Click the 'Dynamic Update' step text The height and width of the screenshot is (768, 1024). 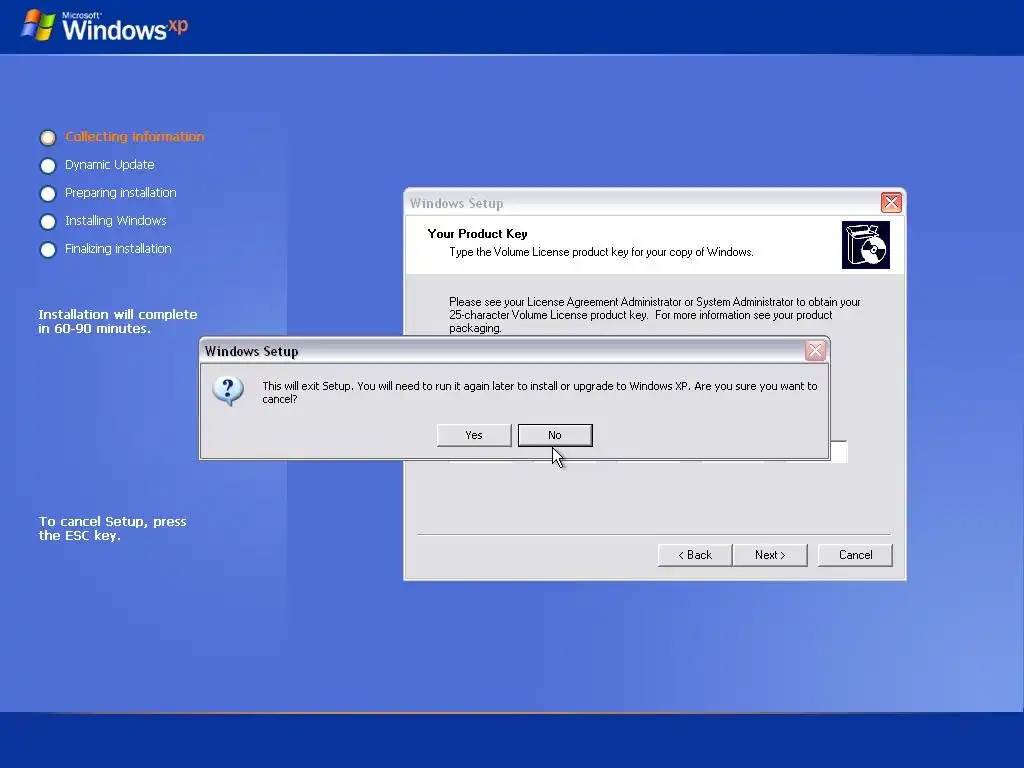[110, 165]
